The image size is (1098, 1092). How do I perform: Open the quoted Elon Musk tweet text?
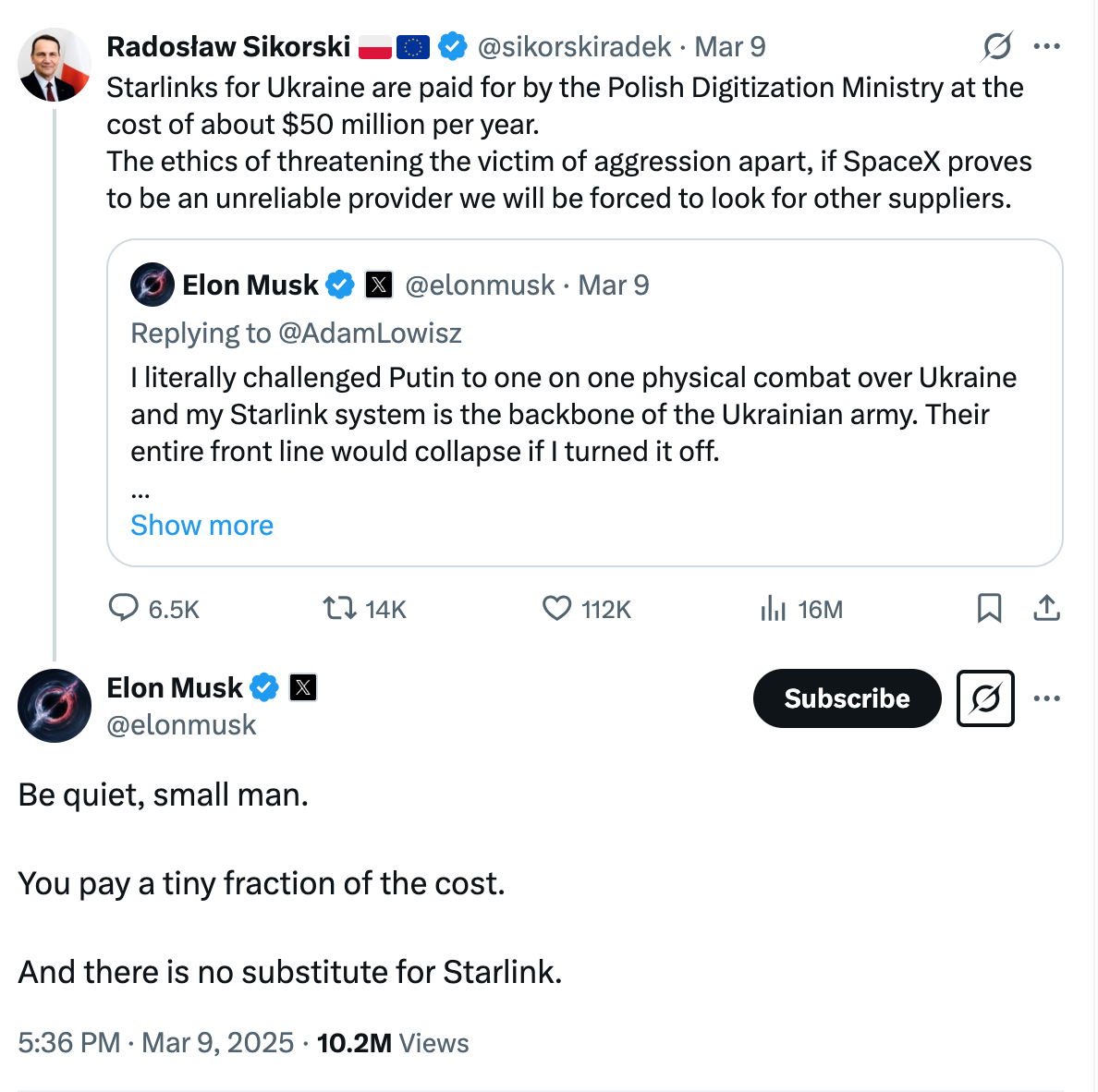click(x=573, y=415)
